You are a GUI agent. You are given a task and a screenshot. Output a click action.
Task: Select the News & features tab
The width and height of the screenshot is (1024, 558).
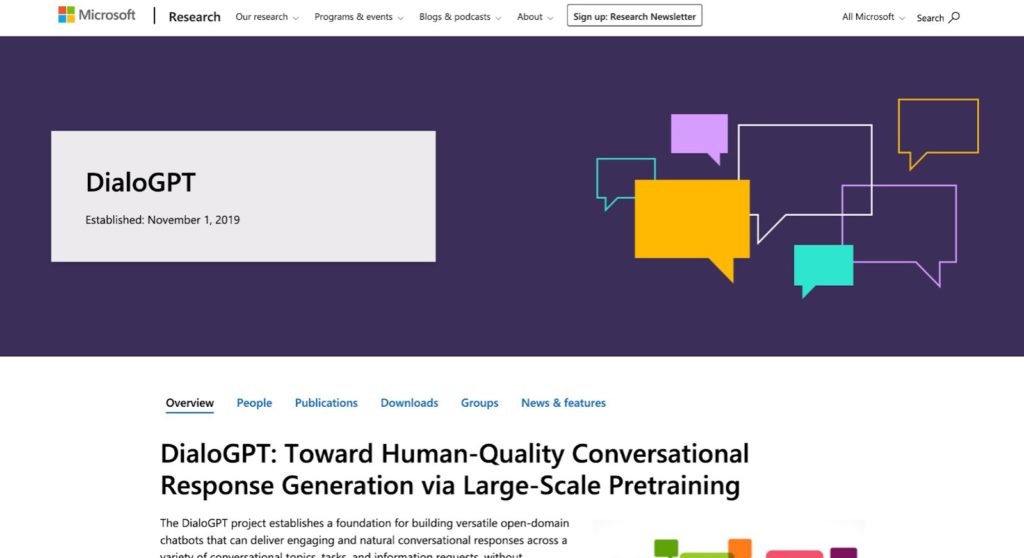(x=563, y=403)
